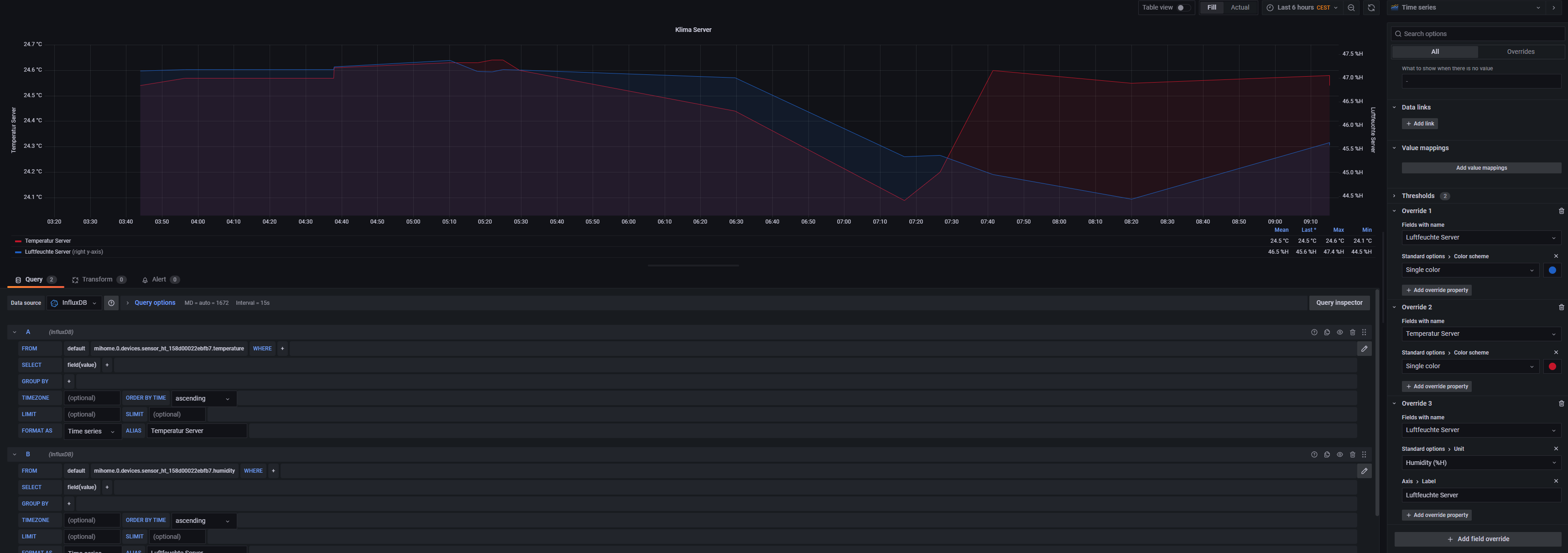Image resolution: width=1568 pixels, height=553 pixels.
Task: Click the refresh panel icon
Action: (1371, 8)
